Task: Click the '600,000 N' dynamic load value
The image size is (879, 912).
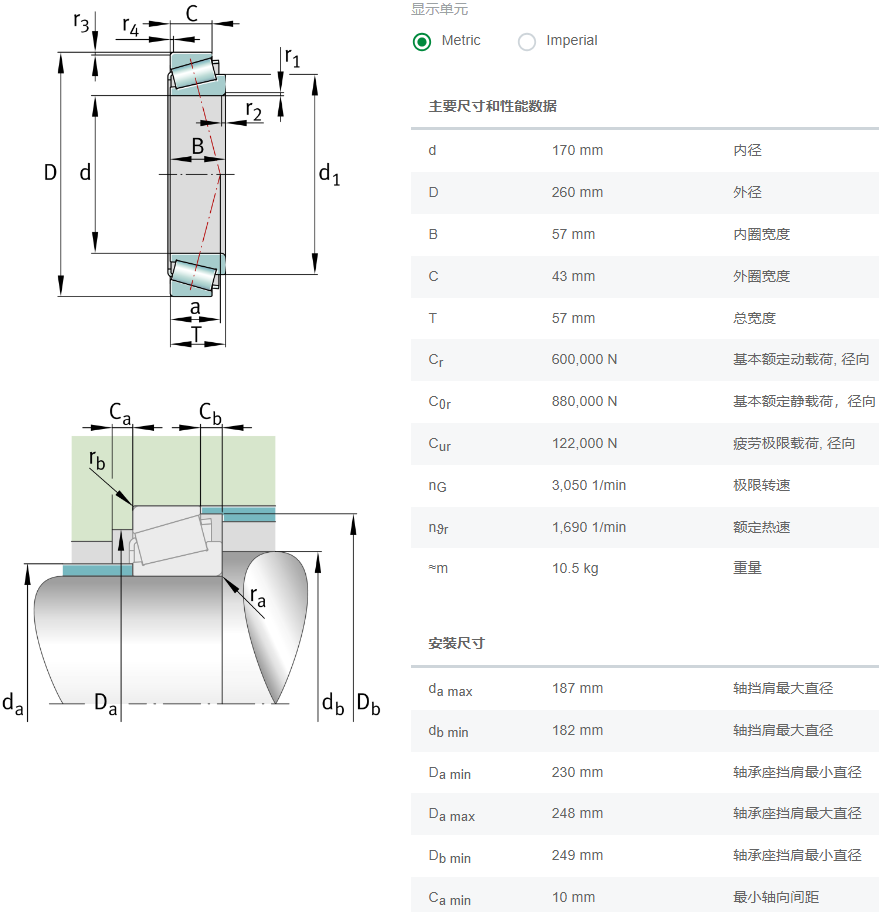Action: pyautogui.click(x=584, y=359)
